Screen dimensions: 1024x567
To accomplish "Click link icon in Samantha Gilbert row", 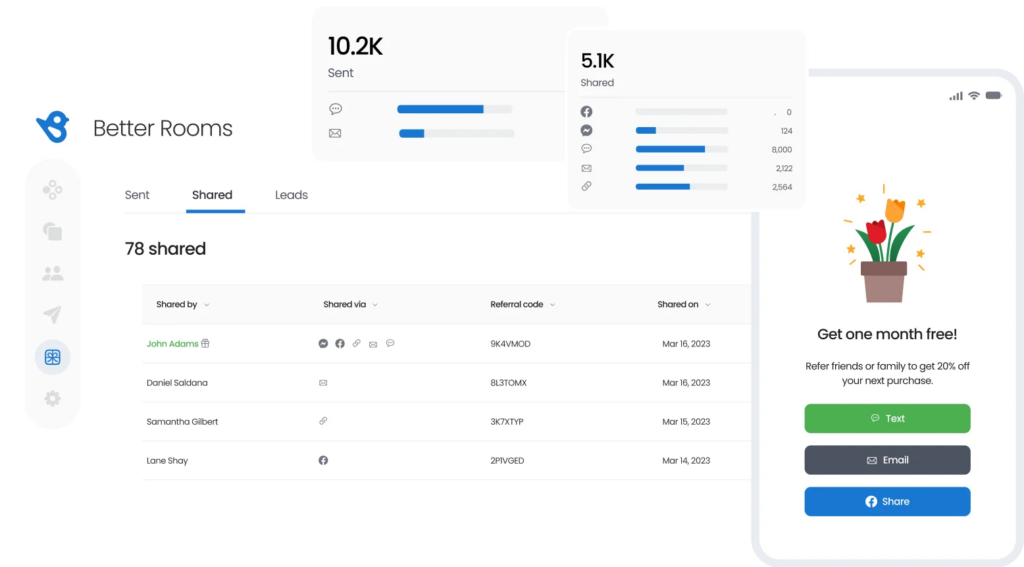I will click(323, 421).
